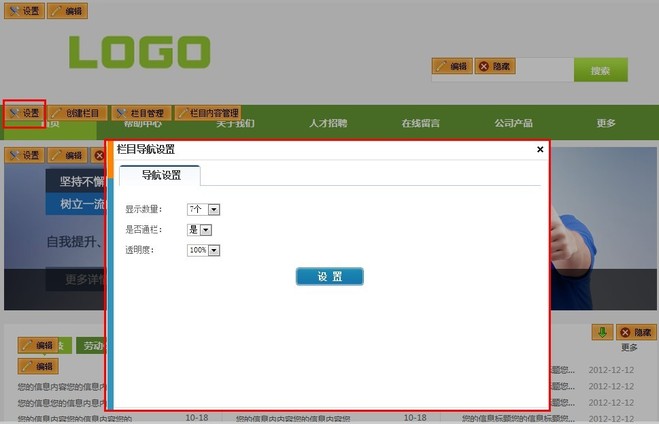
Task: Click the 编辑 button beside the search box
Action: tap(452, 66)
